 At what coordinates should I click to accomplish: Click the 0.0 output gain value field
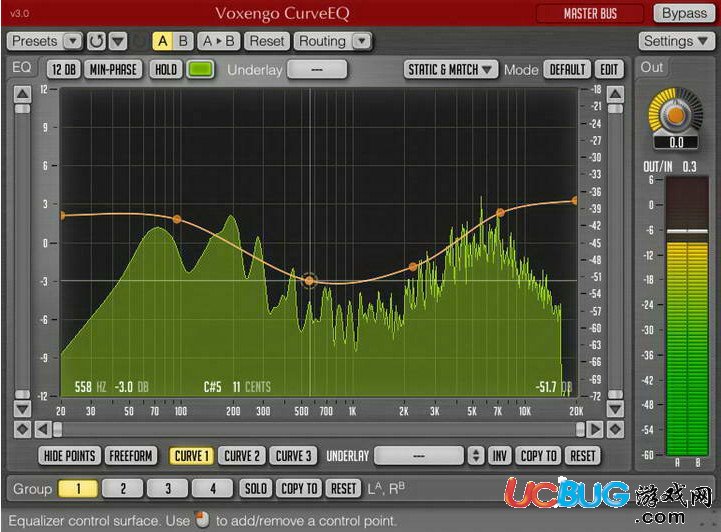click(676, 143)
